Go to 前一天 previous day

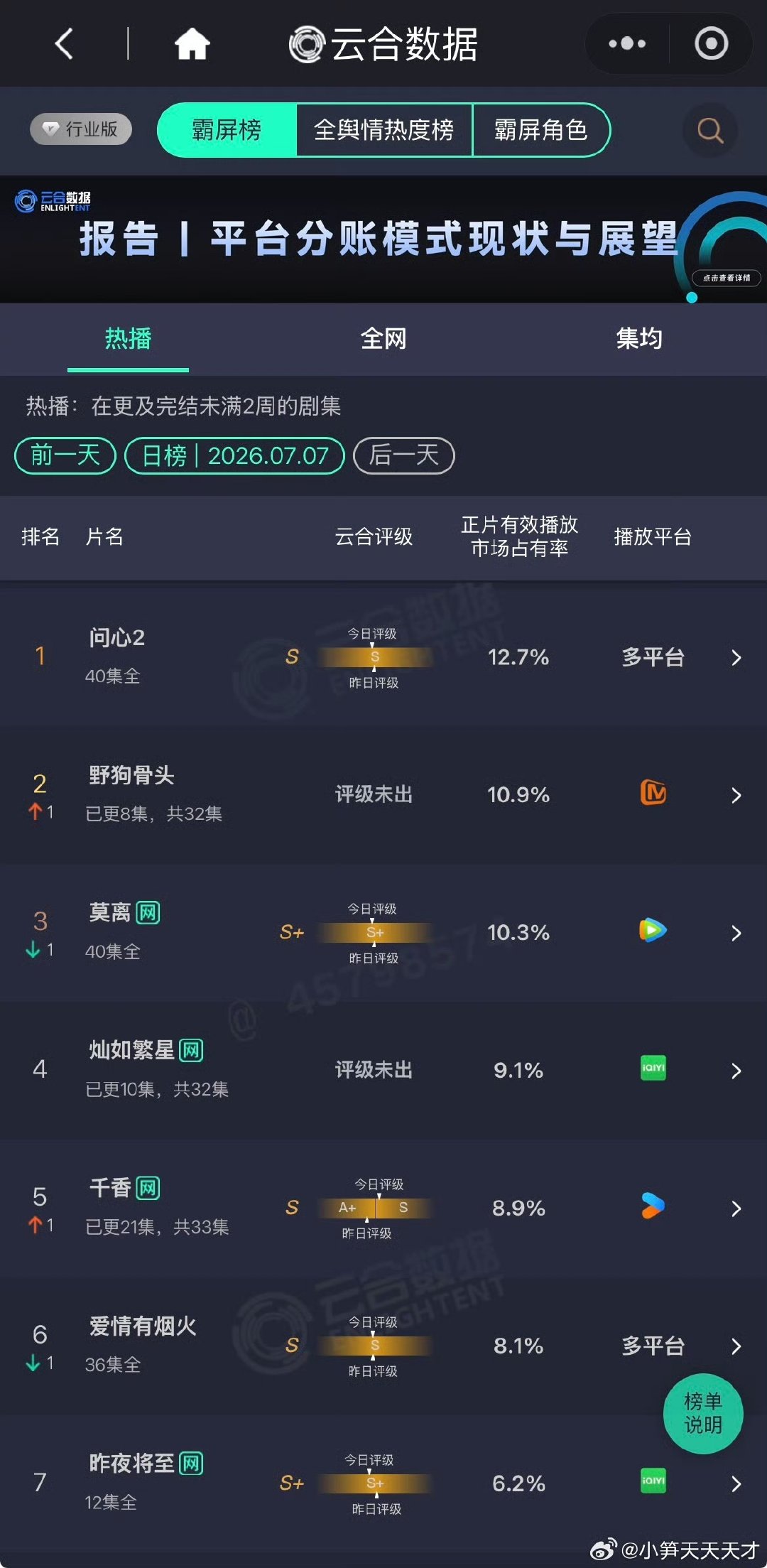click(65, 455)
